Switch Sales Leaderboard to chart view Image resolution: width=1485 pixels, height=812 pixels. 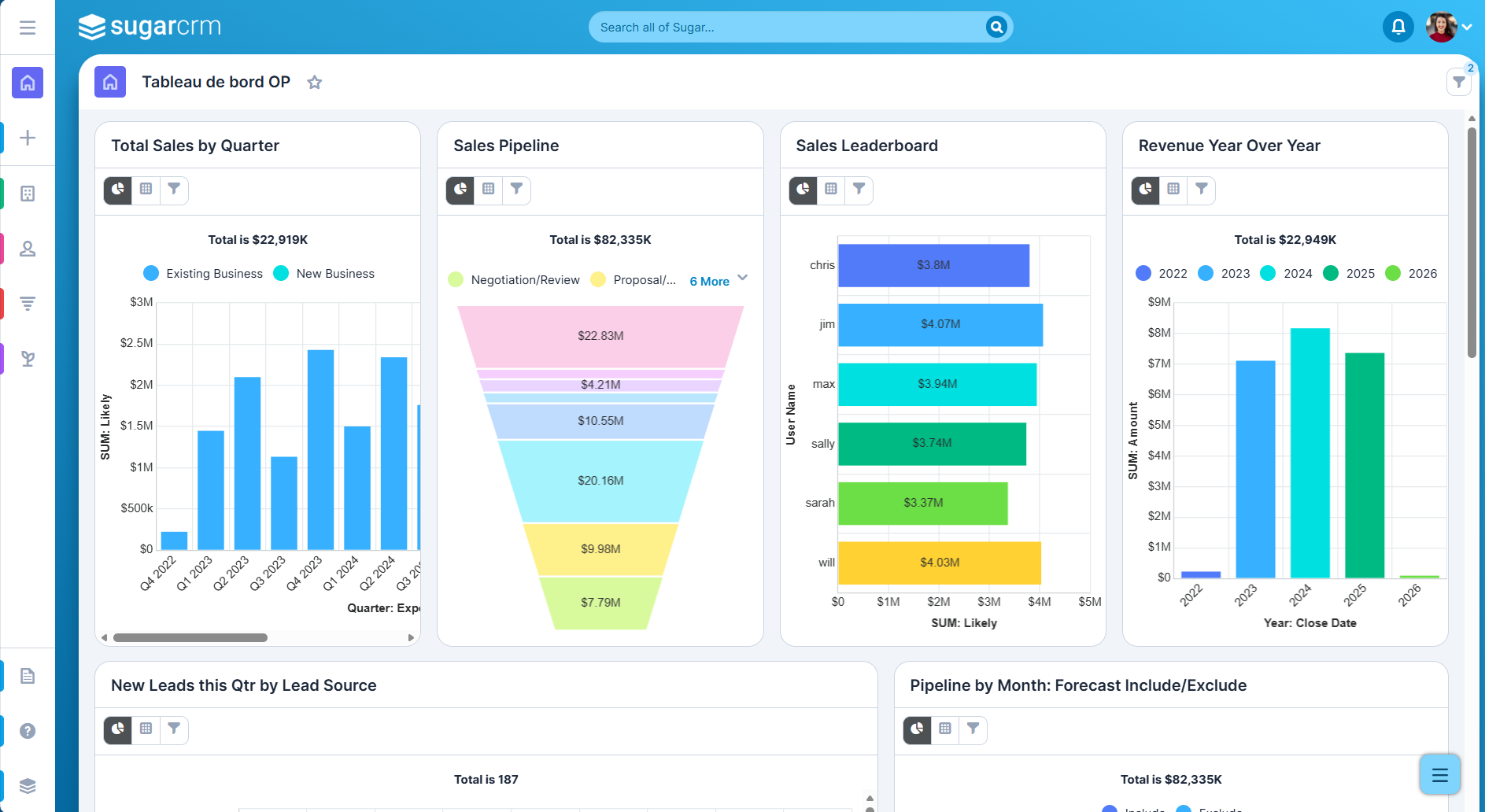point(803,189)
